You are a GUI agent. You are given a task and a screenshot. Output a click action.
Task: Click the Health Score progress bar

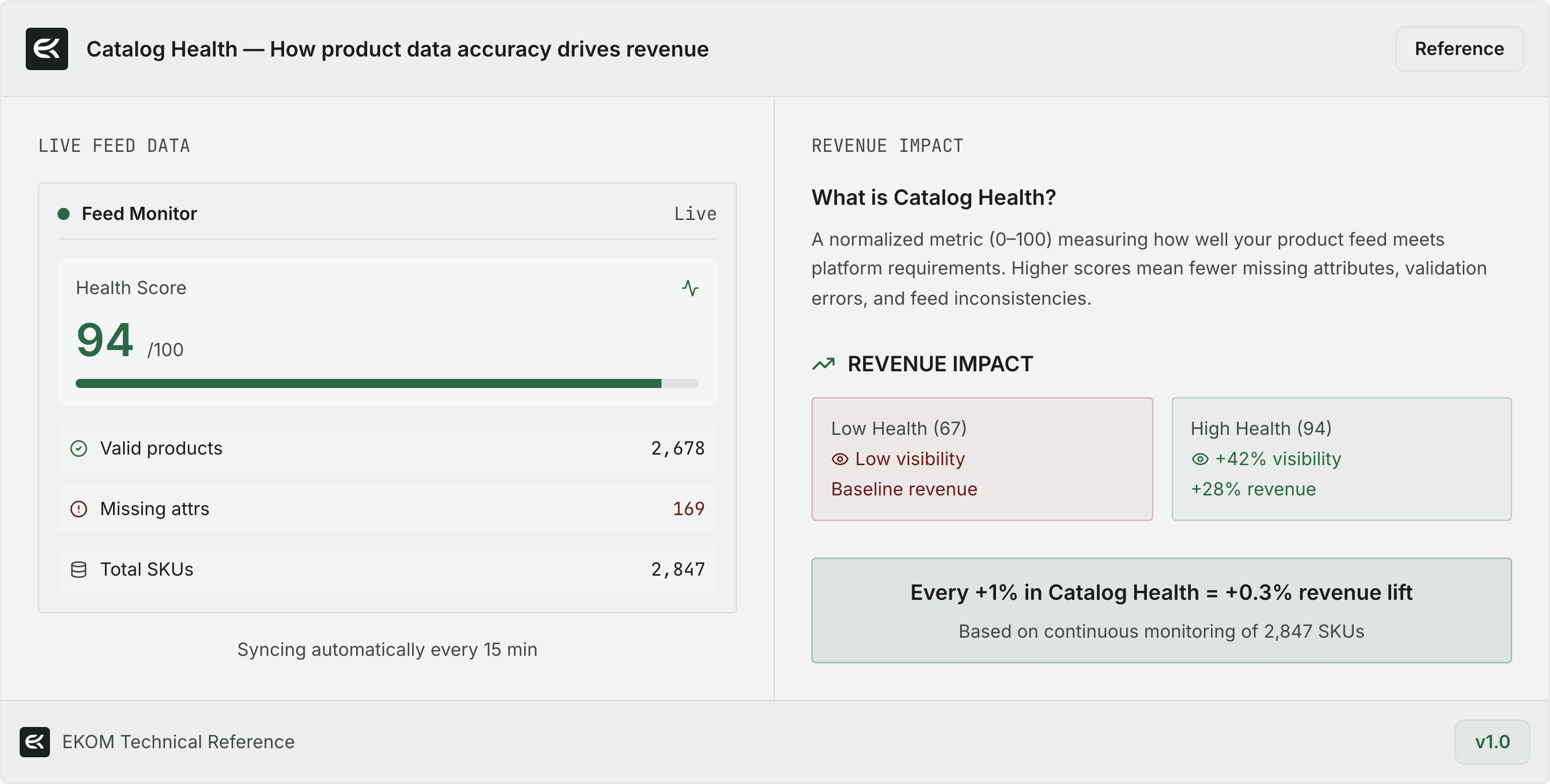coord(387,383)
